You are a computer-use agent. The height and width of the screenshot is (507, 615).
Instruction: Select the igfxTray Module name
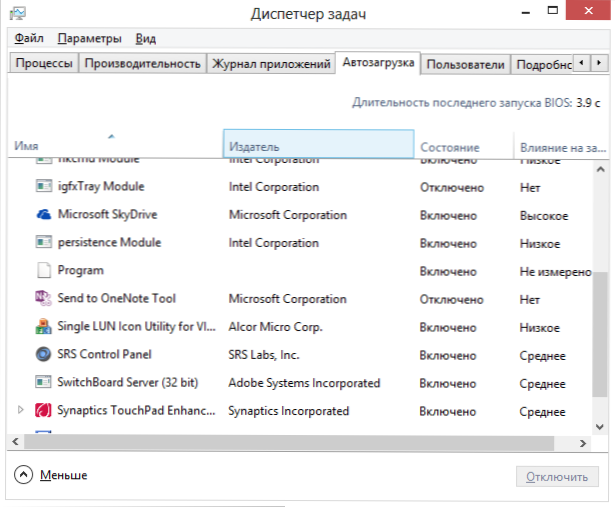pyautogui.click(x=101, y=186)
